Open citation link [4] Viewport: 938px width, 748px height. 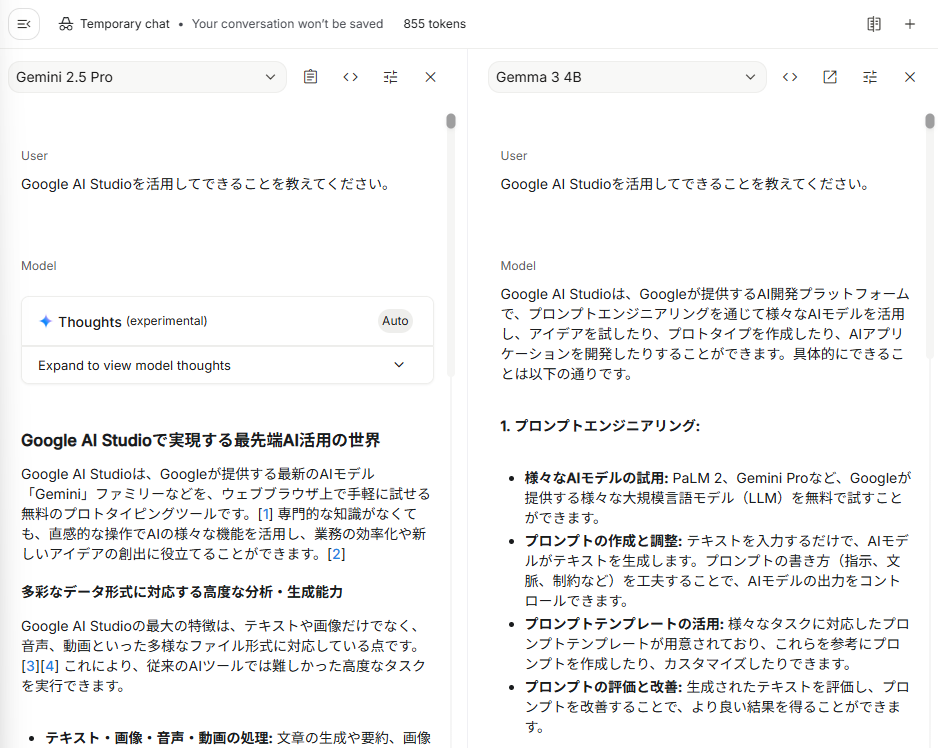[50, 666]
